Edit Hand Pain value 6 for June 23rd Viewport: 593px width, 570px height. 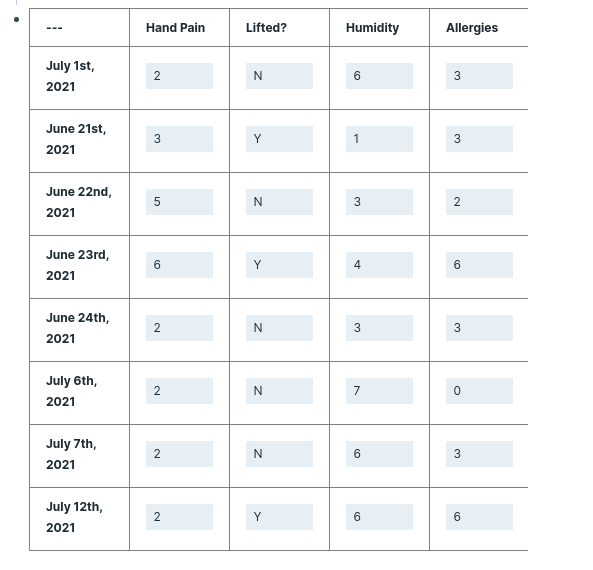pyautogui.click(x=179, y=265)
